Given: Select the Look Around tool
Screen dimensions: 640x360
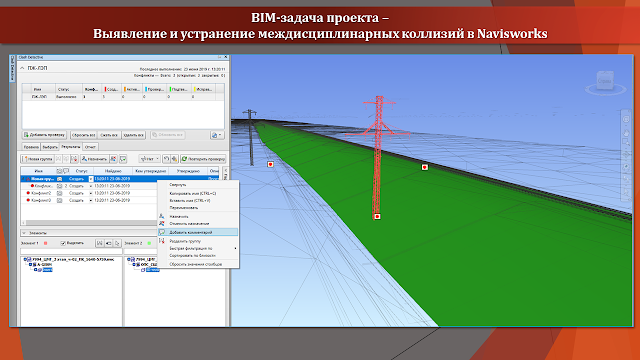Looking at the screenshot, I should [x=626, y=167].
